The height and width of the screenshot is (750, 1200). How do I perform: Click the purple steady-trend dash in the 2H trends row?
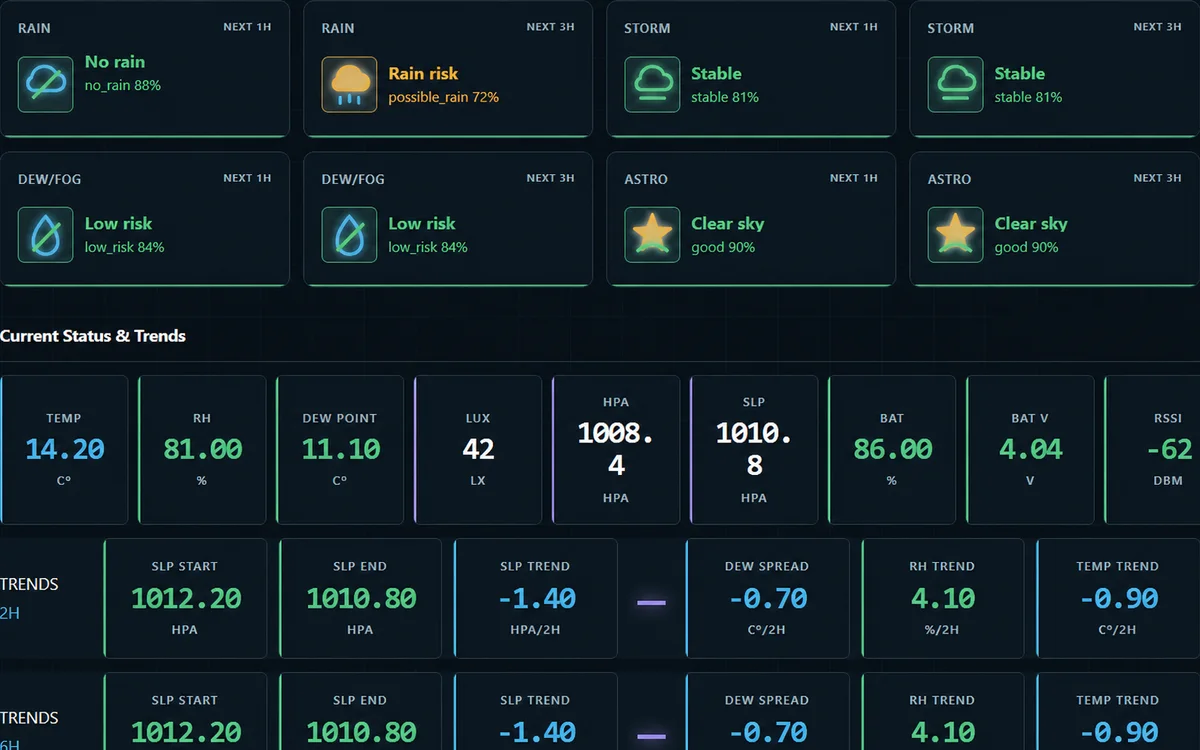coord(652,602)
